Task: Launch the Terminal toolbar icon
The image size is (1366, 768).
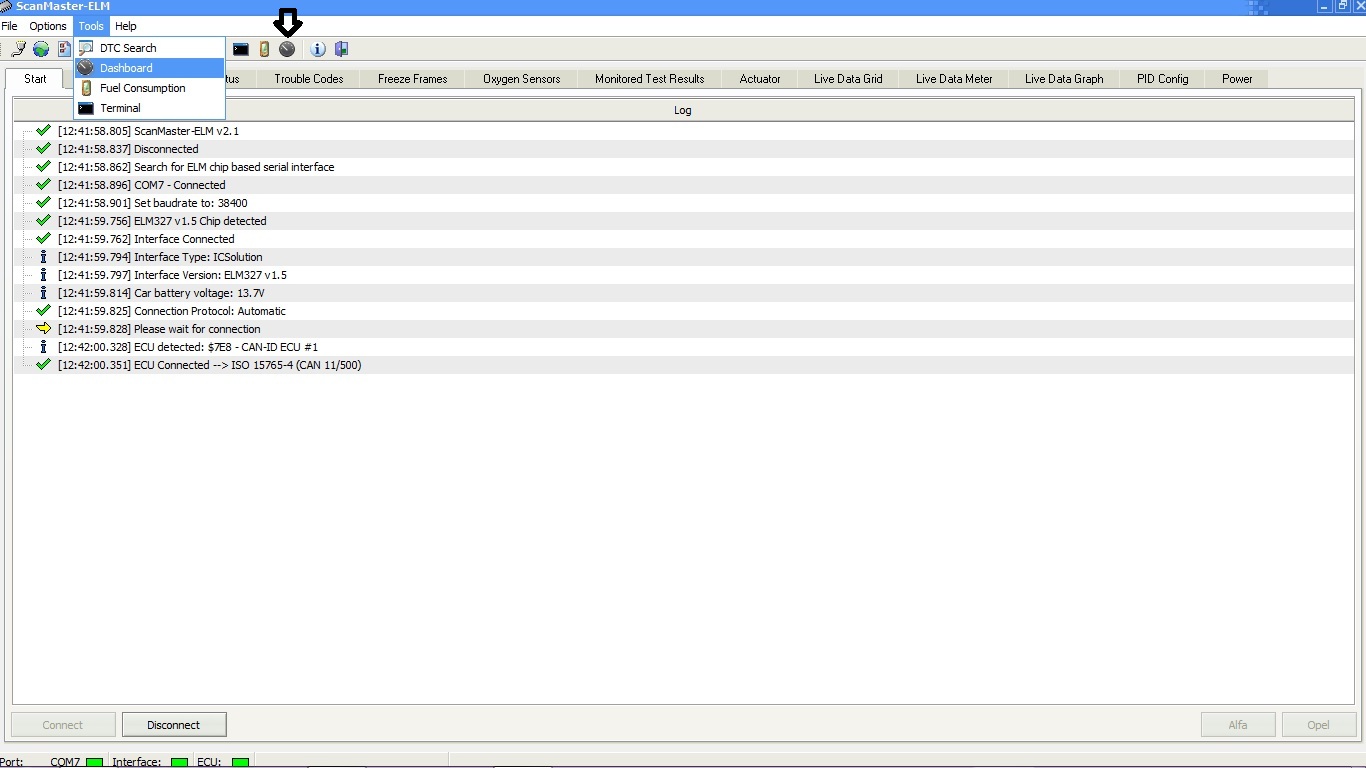Action: [x=240, y=48]
